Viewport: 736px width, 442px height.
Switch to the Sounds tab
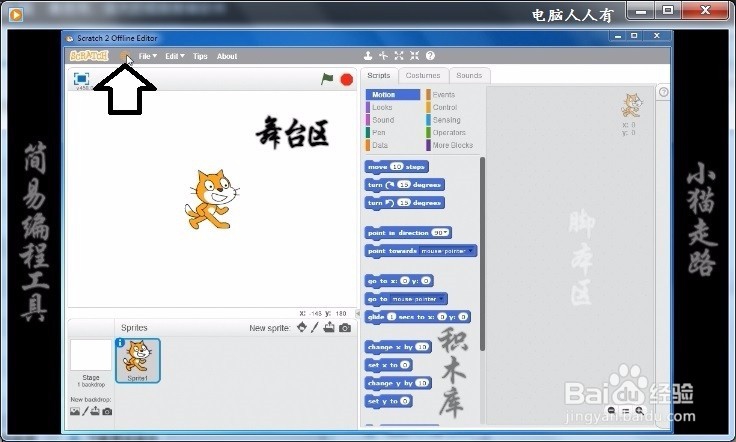[469, 76]
